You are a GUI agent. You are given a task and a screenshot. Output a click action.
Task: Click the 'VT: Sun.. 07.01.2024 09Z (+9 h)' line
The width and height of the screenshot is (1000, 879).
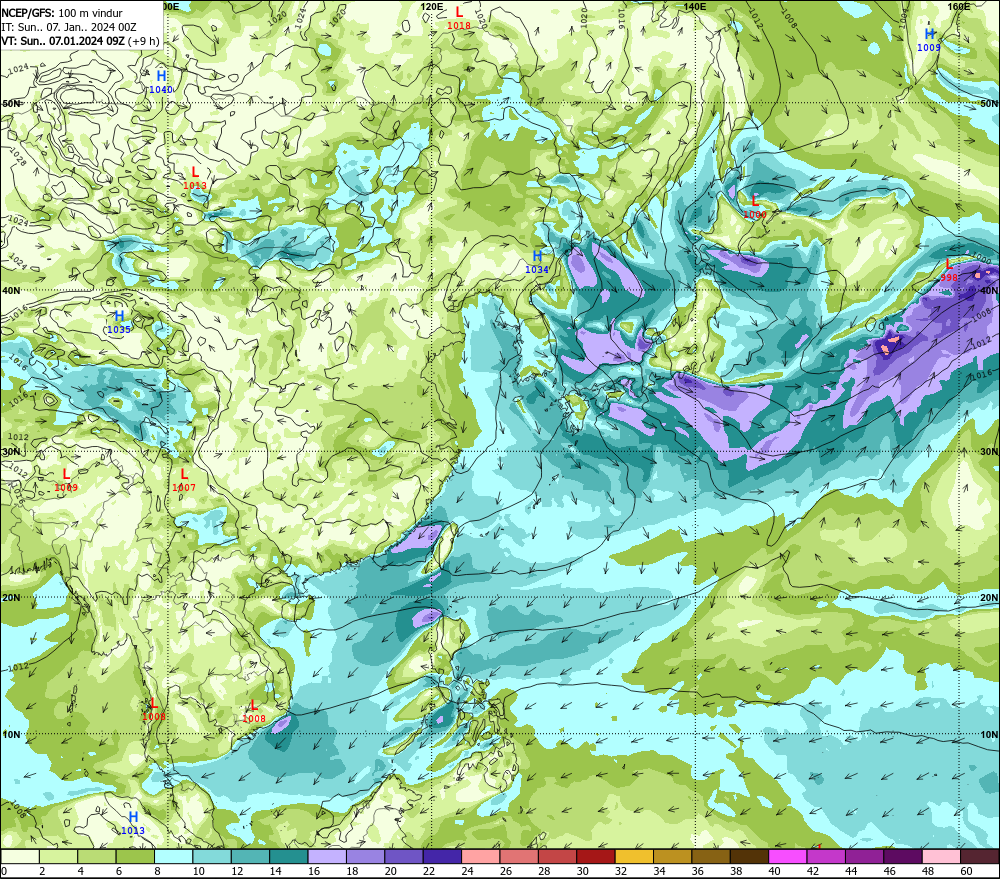[80, 41]
